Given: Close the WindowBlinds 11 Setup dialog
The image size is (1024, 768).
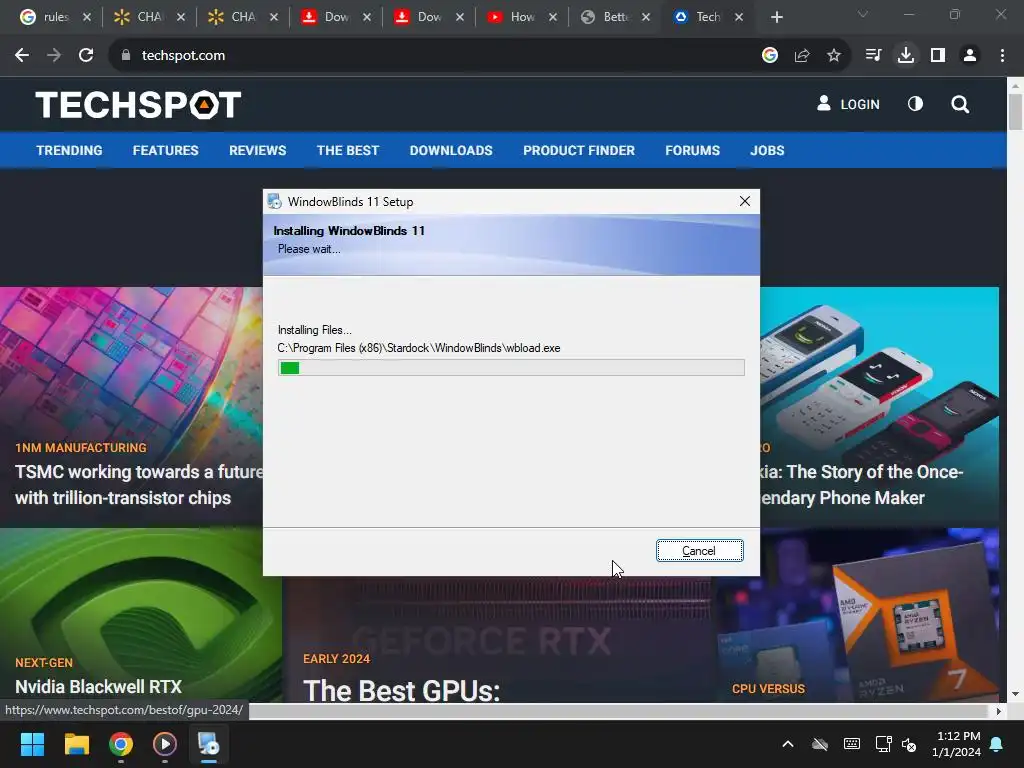Looking at the screenshot, I should point(744,201).
